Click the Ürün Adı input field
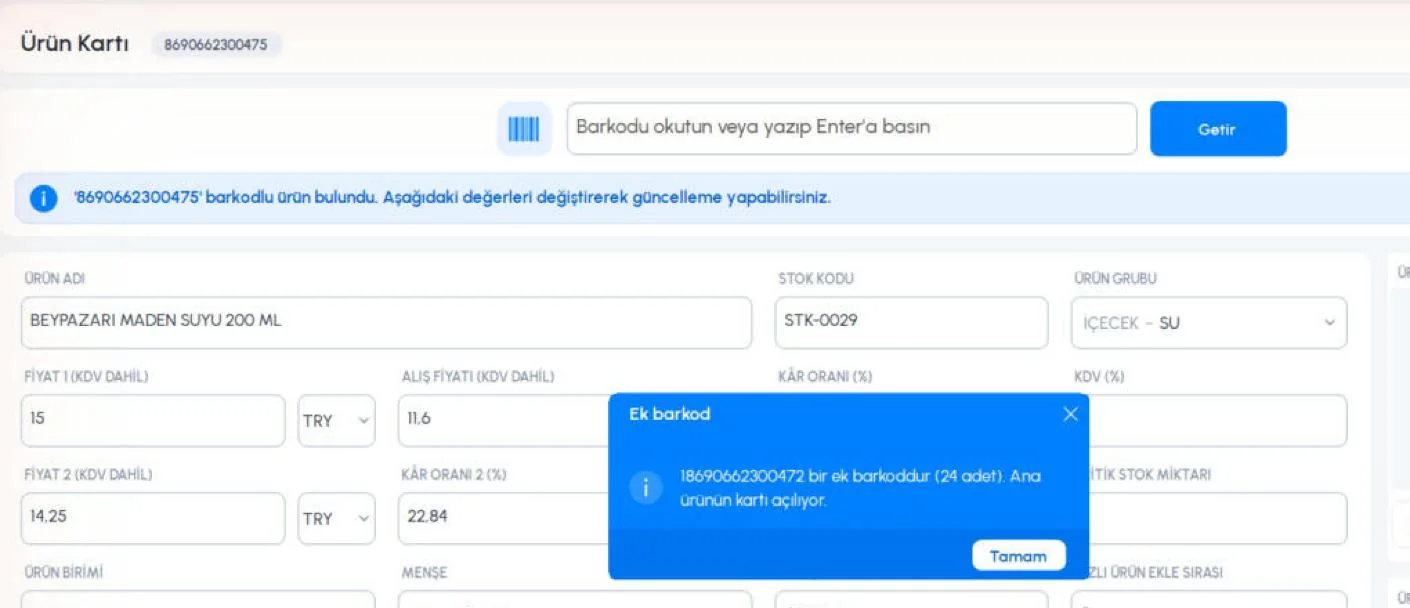1410x608 pixels. click(386, 322)
